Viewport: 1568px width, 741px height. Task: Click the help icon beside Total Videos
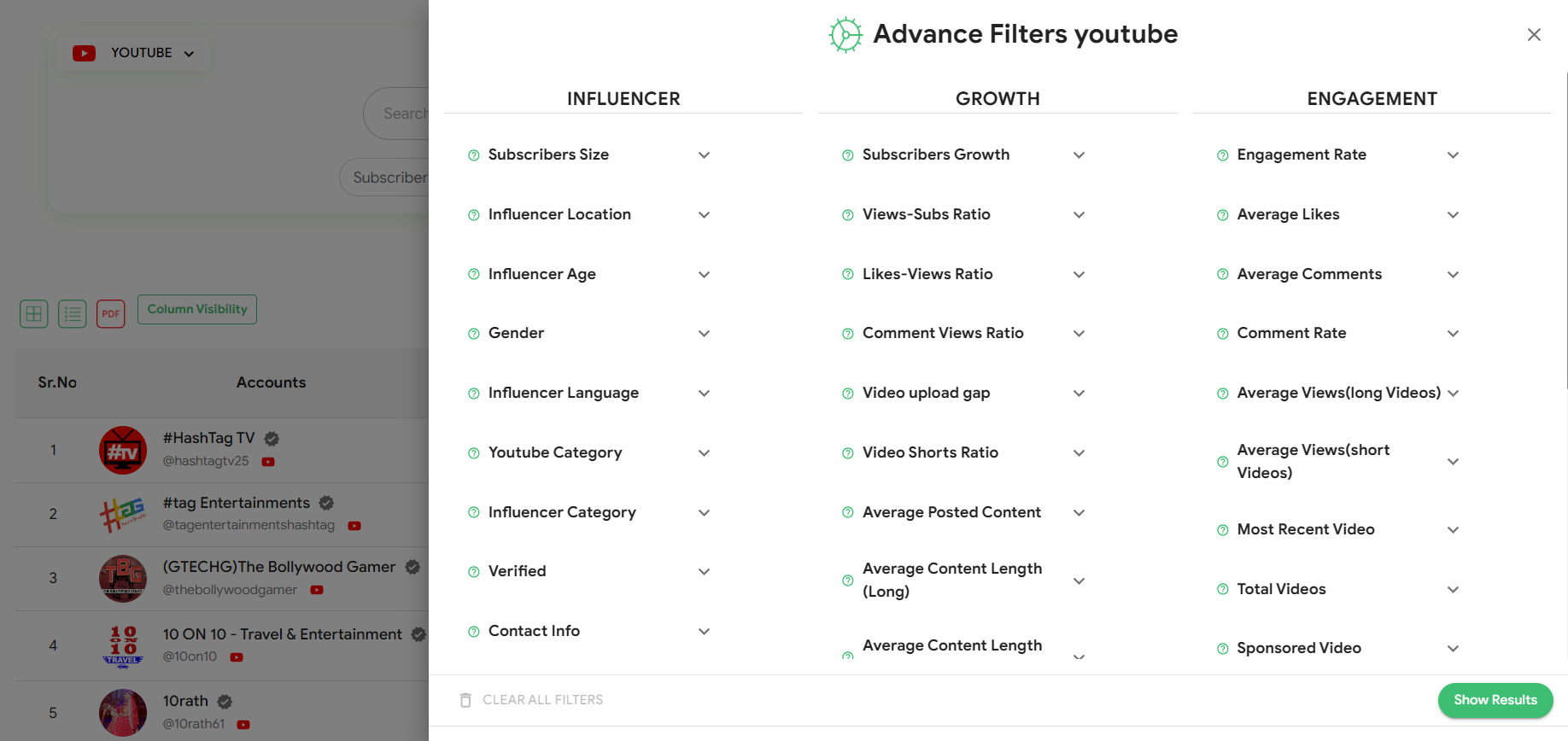[x=1222, y=589]
